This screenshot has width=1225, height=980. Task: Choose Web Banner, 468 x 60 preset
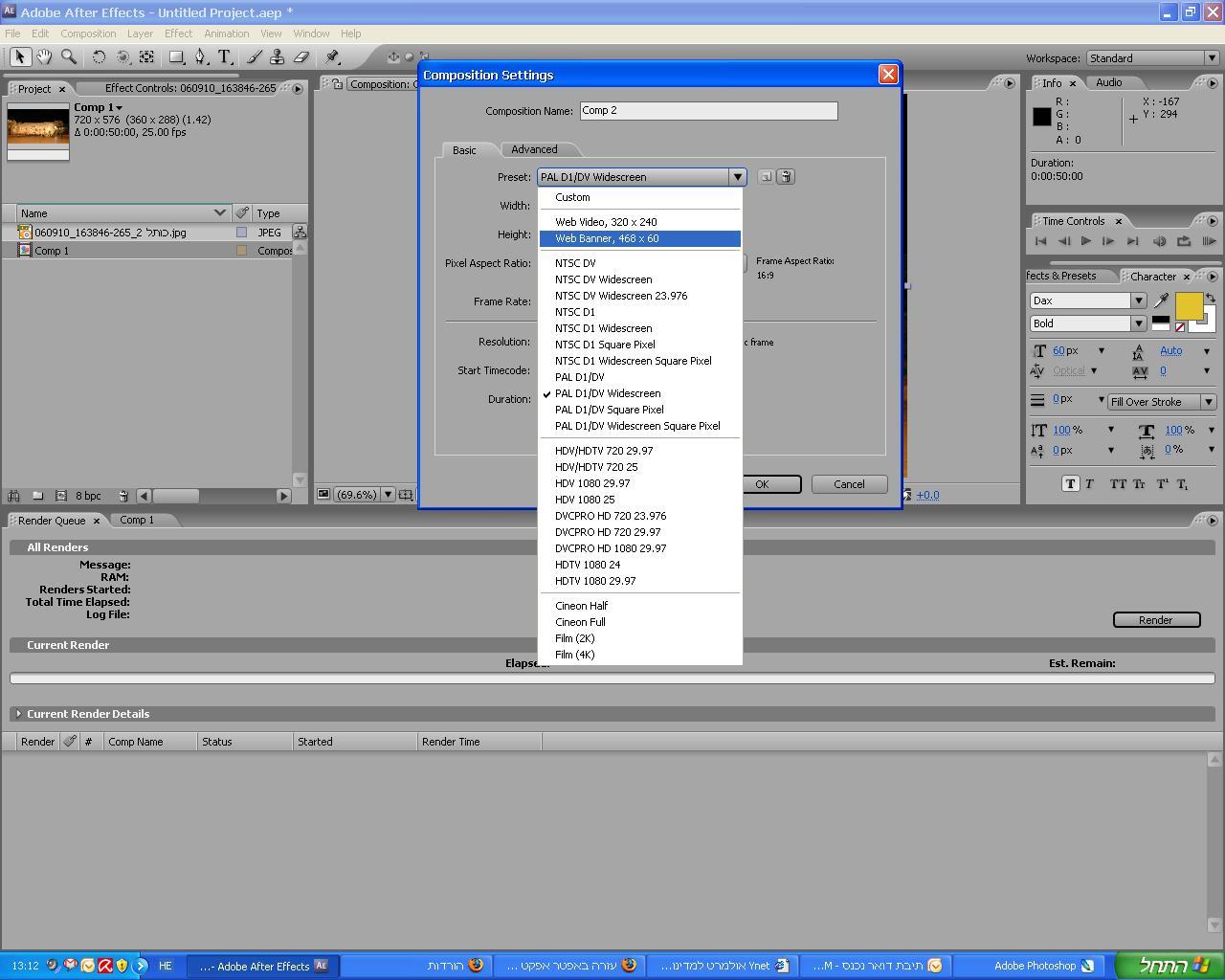639,238
